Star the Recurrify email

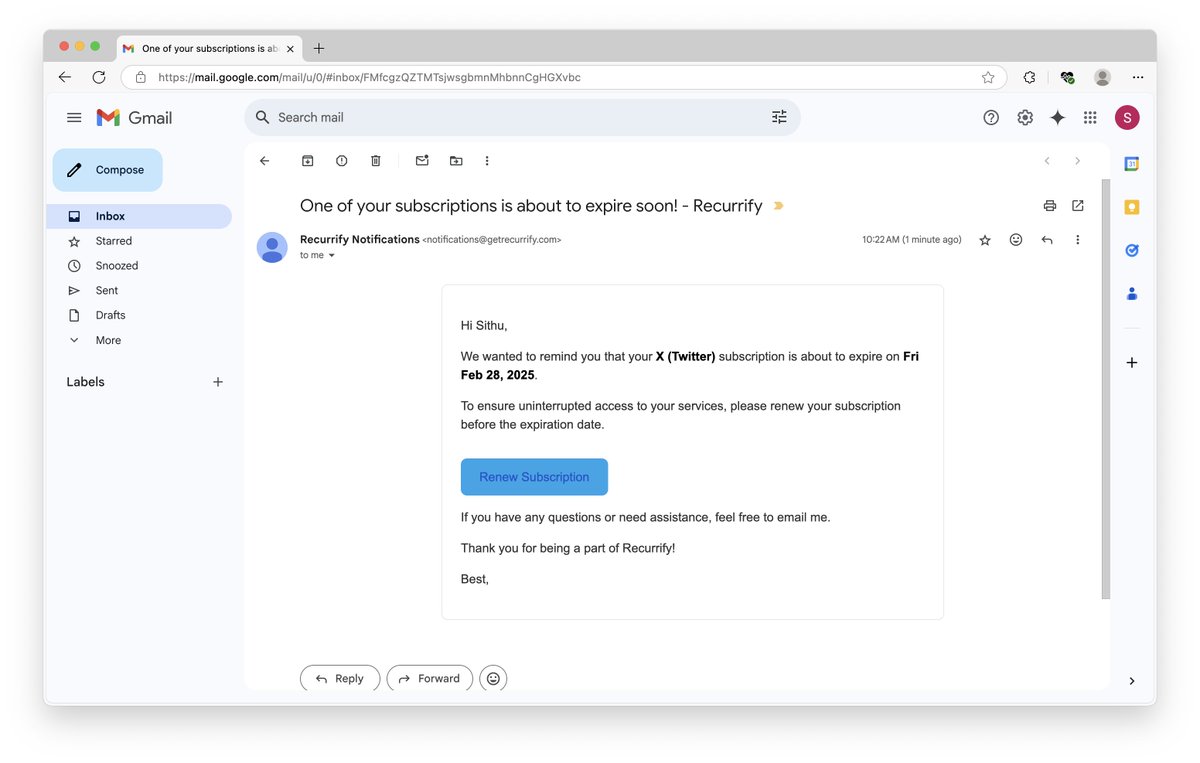(985, 240)
